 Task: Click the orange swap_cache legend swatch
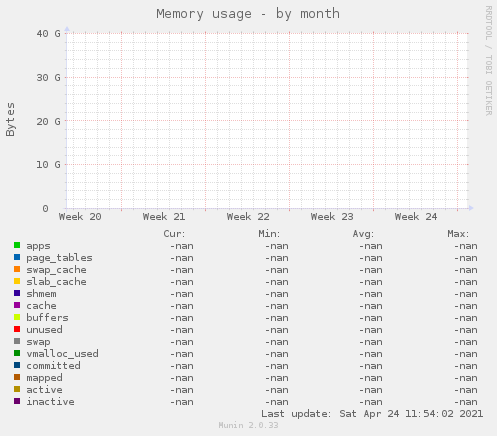[x=17, y=269]
